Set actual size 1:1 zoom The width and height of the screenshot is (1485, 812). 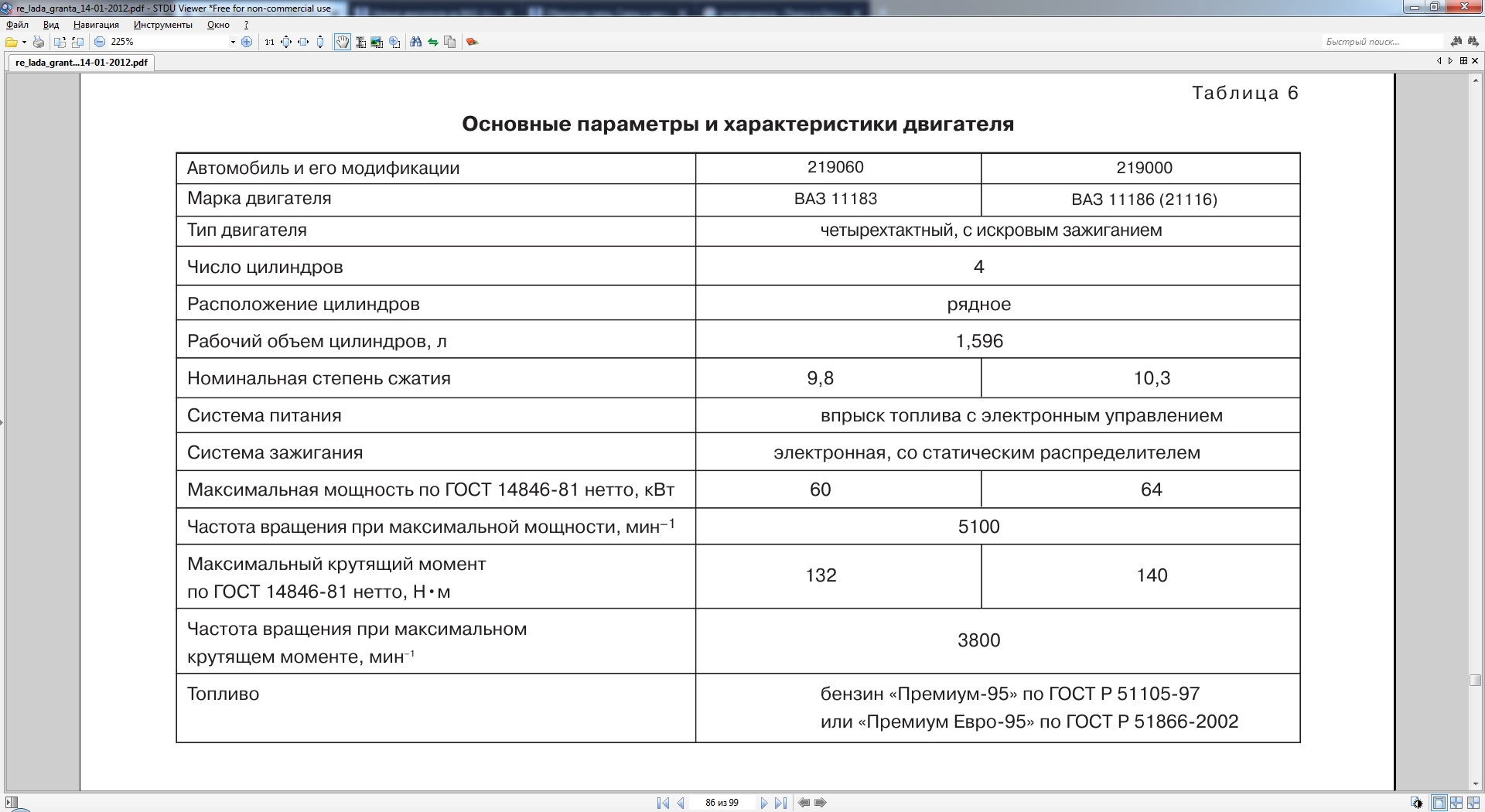pos(269,42)
